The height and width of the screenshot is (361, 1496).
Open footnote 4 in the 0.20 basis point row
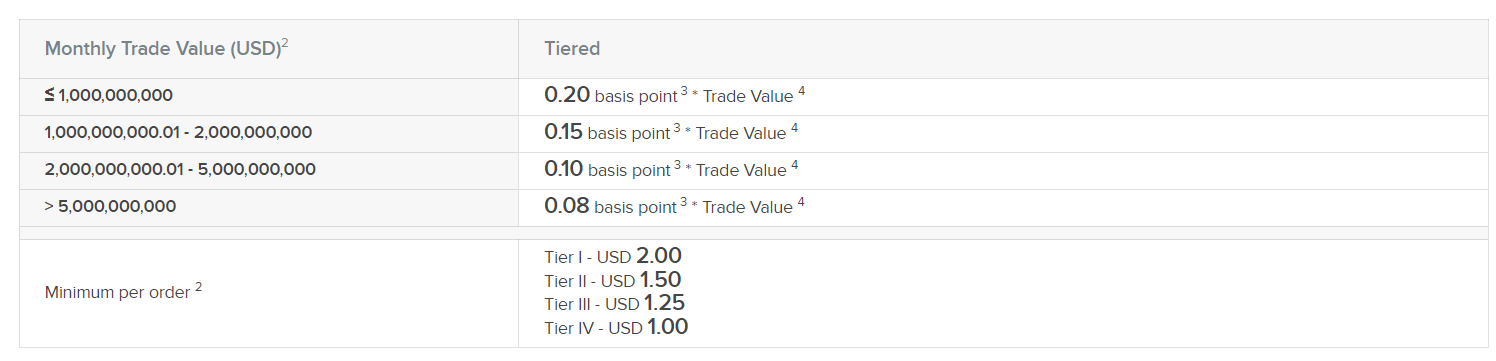point(801,92)
